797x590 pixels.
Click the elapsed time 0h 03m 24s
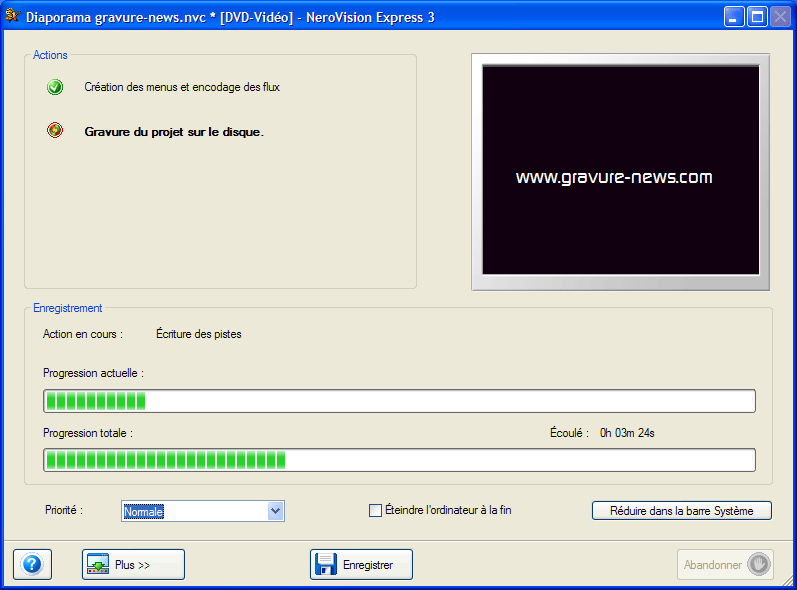click(627, 433)
